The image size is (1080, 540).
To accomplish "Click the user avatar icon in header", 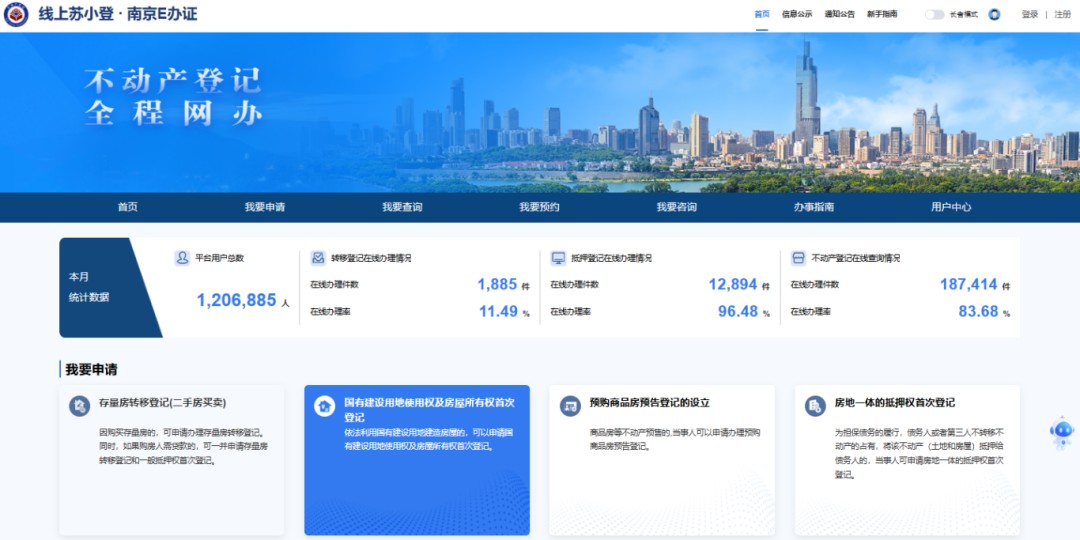I will click(x=994, y=14).
